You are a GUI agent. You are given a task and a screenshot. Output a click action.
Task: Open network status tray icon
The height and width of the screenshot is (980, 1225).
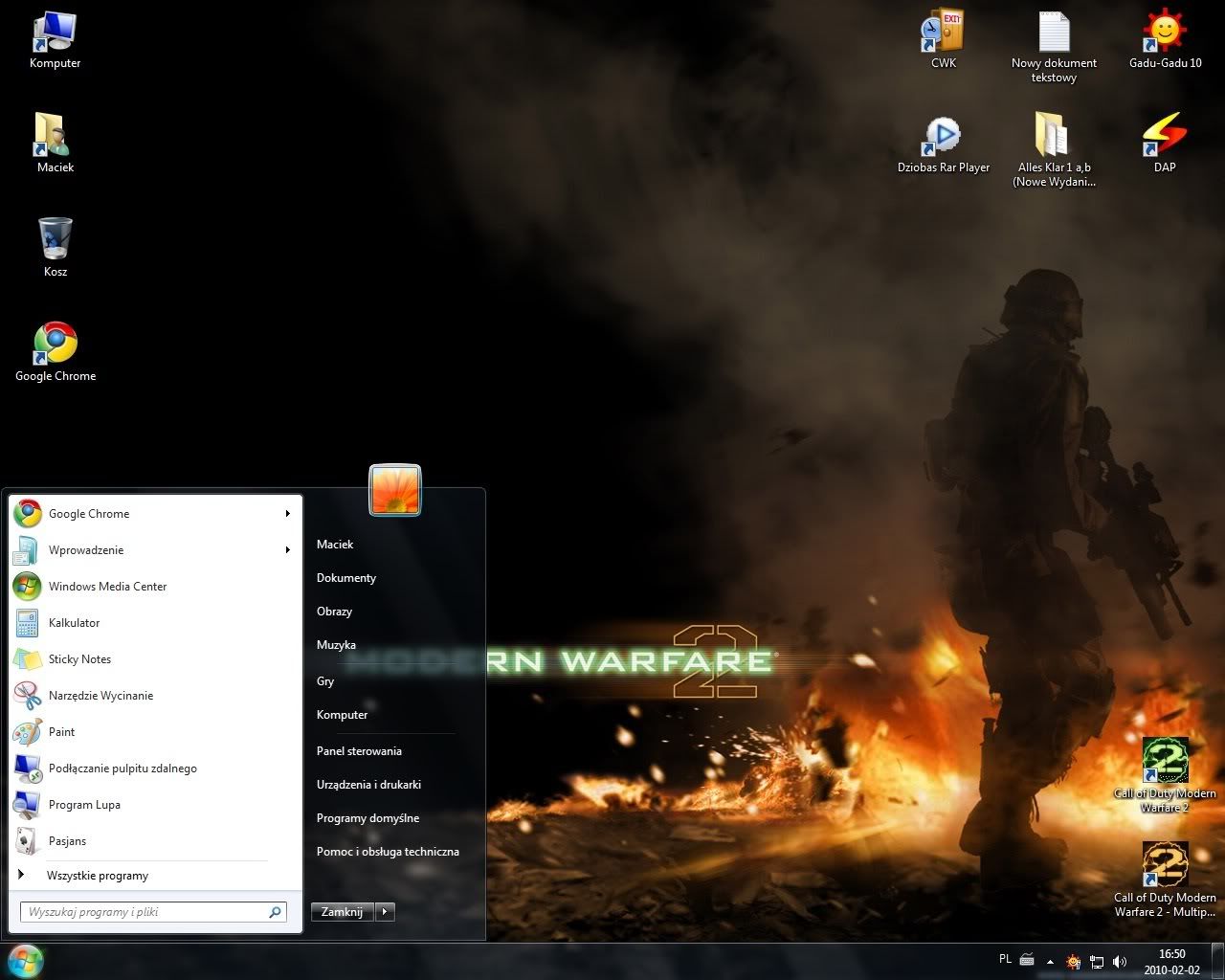coord(1097,961)
